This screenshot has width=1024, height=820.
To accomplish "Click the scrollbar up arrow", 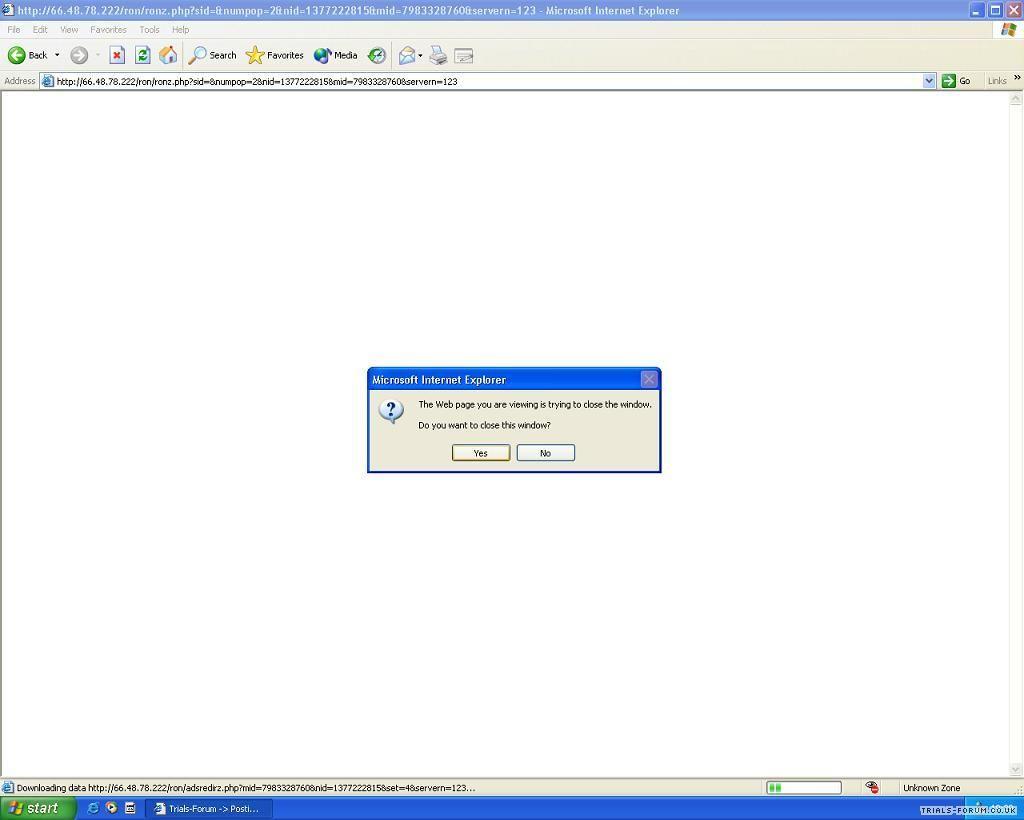I will pyautogui.click(x=1016, y=99).
